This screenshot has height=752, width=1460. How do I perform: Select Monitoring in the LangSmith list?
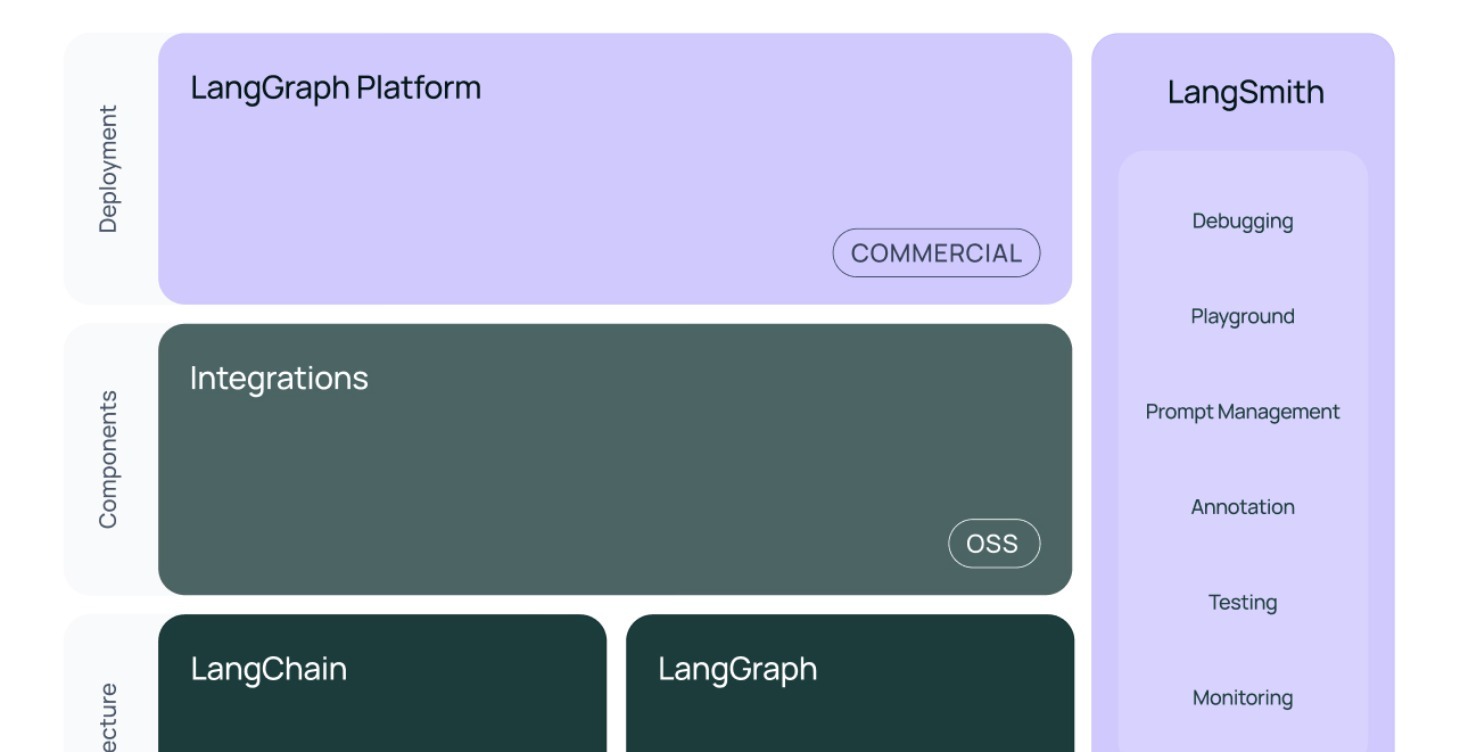[1242, 698]
